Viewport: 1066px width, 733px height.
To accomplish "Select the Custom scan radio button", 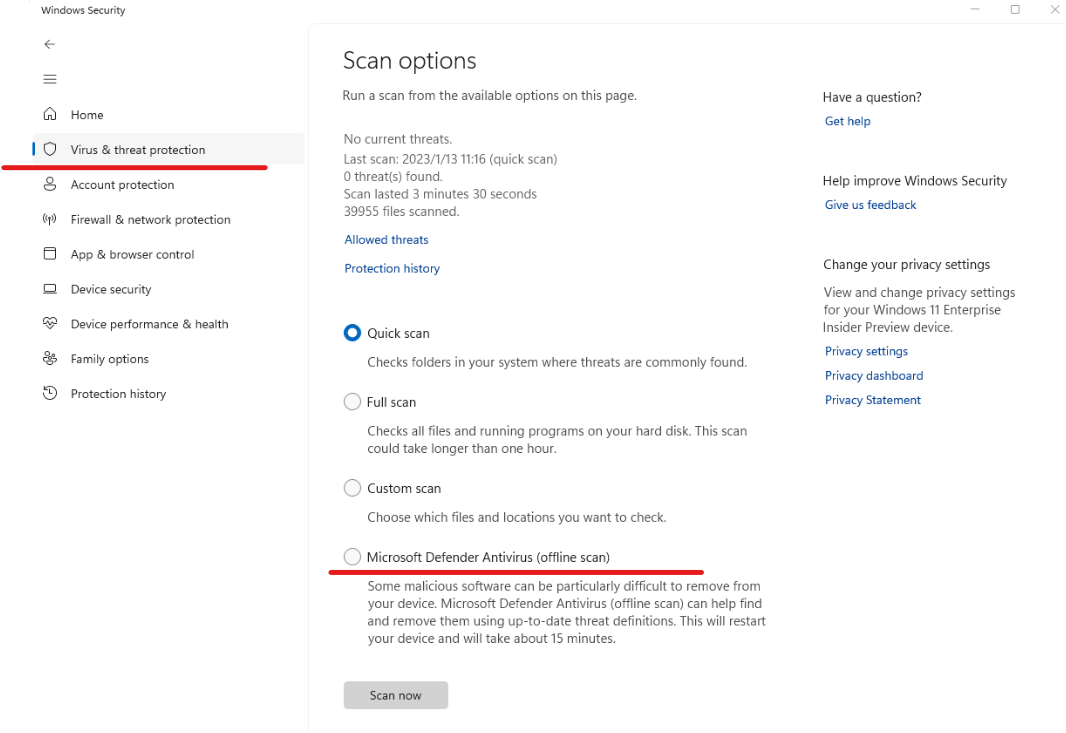I will tap(352, 488).
